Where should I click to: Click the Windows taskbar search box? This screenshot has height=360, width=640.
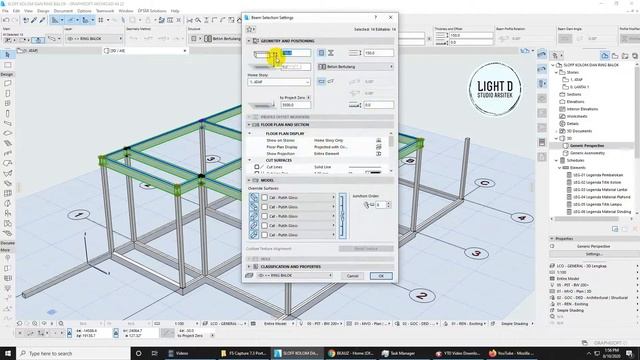click(x=73, y=353)
